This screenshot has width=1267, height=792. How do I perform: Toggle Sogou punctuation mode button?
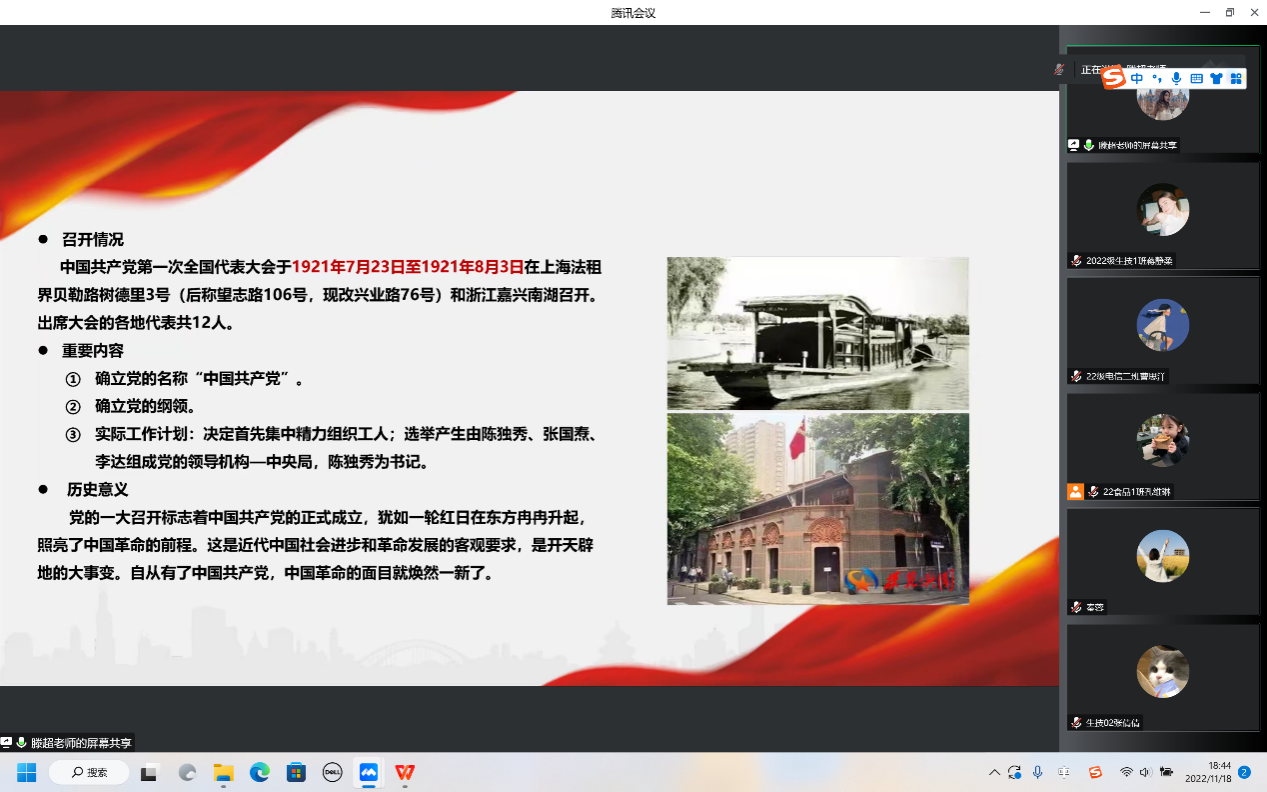pyautogui.click(x=1157, y=78)
